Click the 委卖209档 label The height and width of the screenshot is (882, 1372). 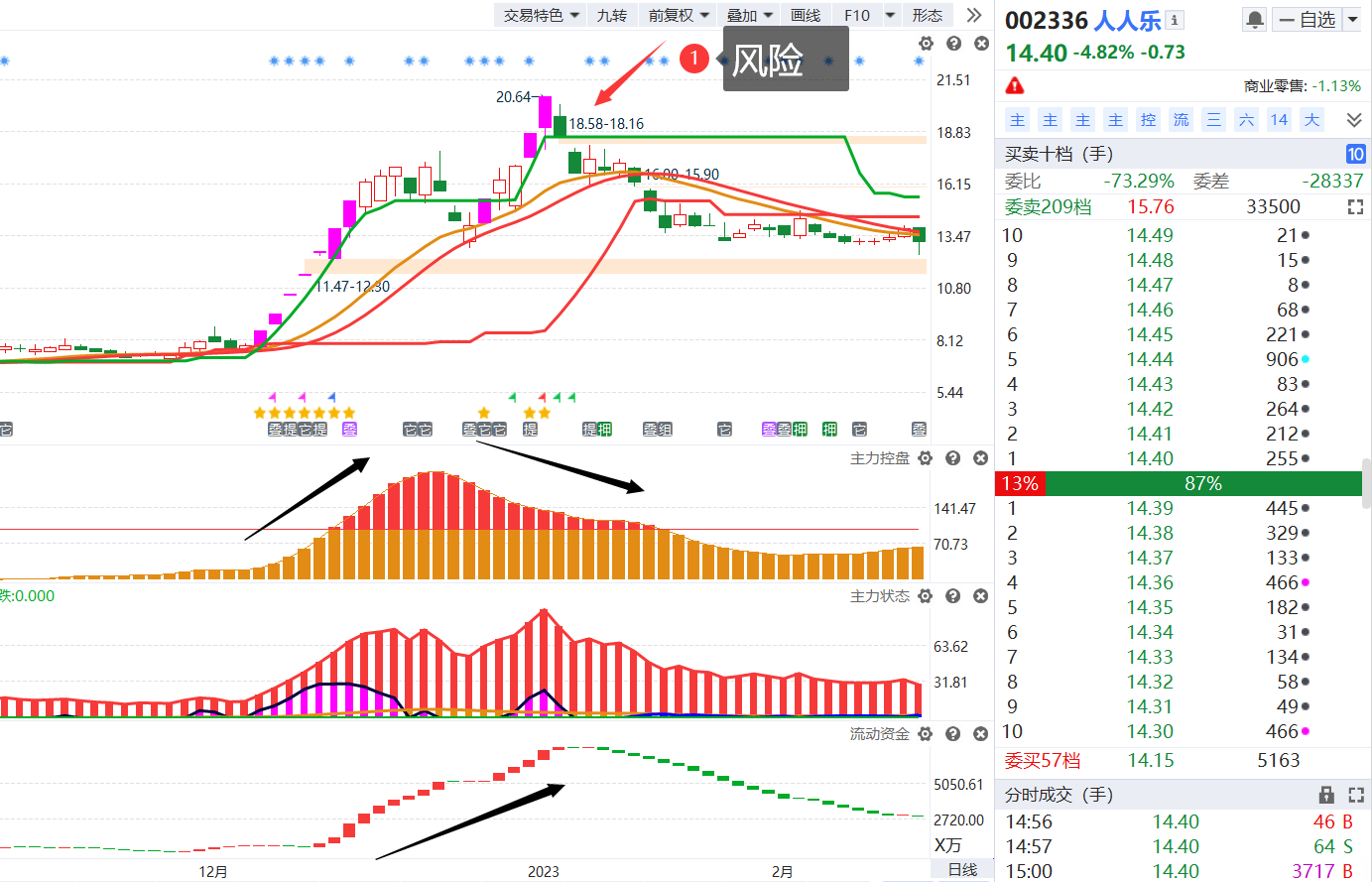(1049, 206)
